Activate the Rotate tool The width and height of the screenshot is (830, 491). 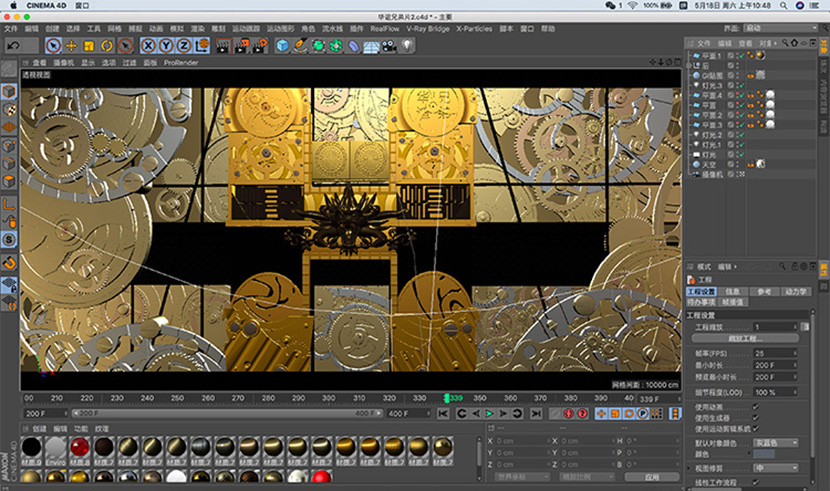tap(107, 46)
